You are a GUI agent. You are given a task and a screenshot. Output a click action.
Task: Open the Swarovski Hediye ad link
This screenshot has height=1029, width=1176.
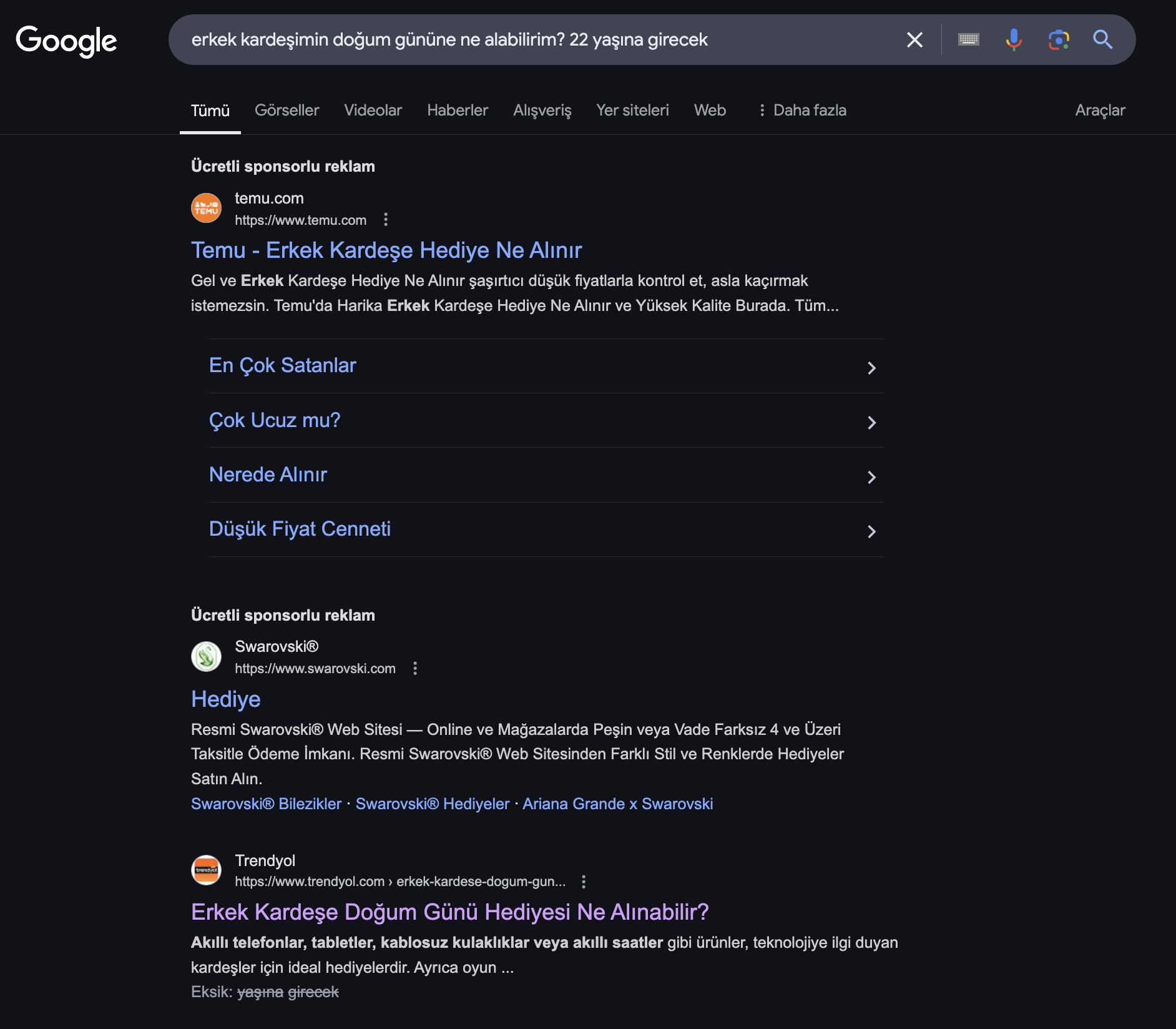coord(226,699)
